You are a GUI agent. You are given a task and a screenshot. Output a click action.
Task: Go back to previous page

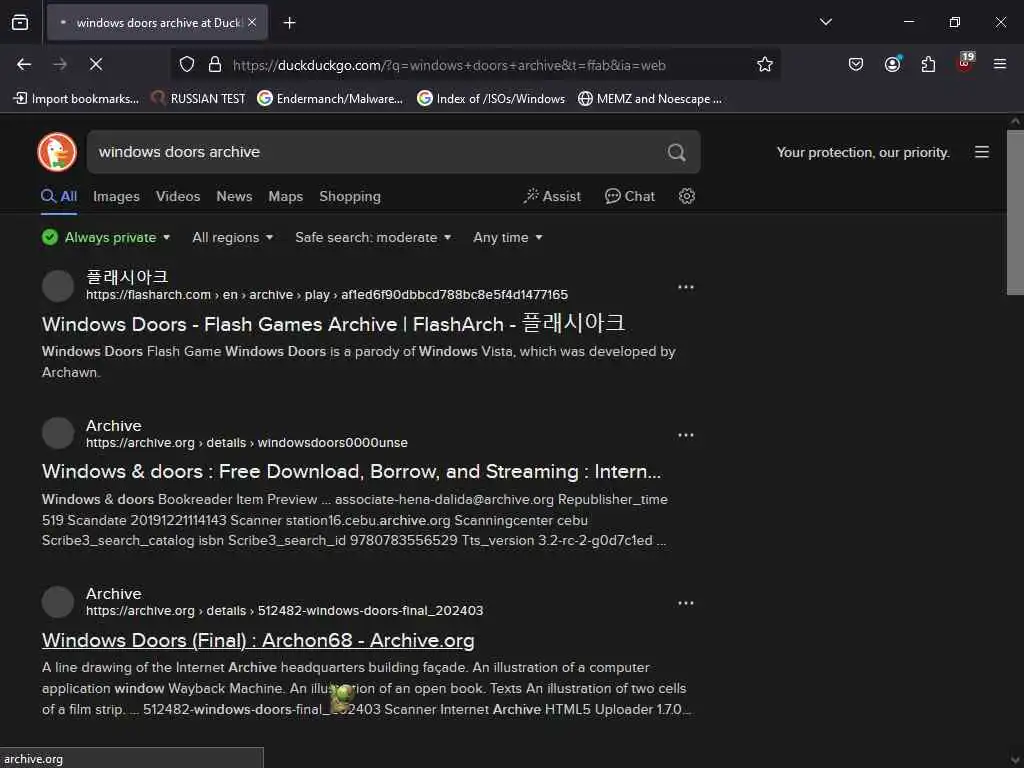[24, 64]
